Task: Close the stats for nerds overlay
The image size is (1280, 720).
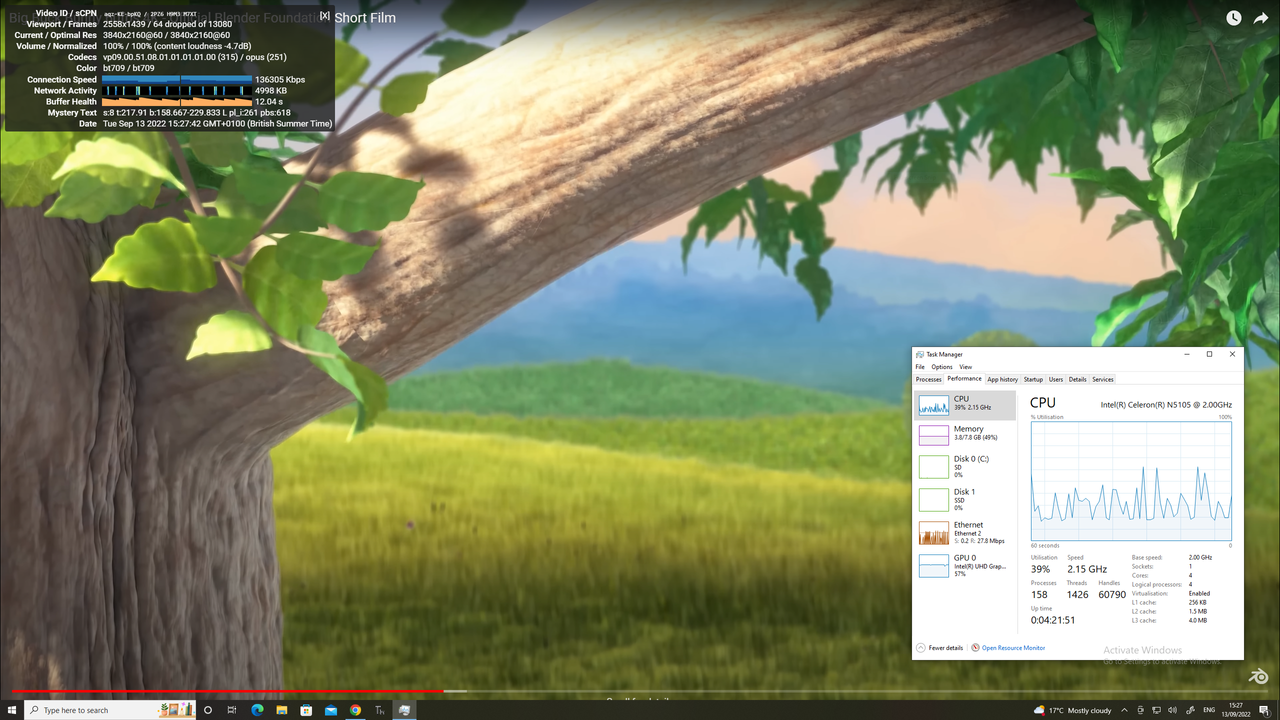Action: coord(324,17)
